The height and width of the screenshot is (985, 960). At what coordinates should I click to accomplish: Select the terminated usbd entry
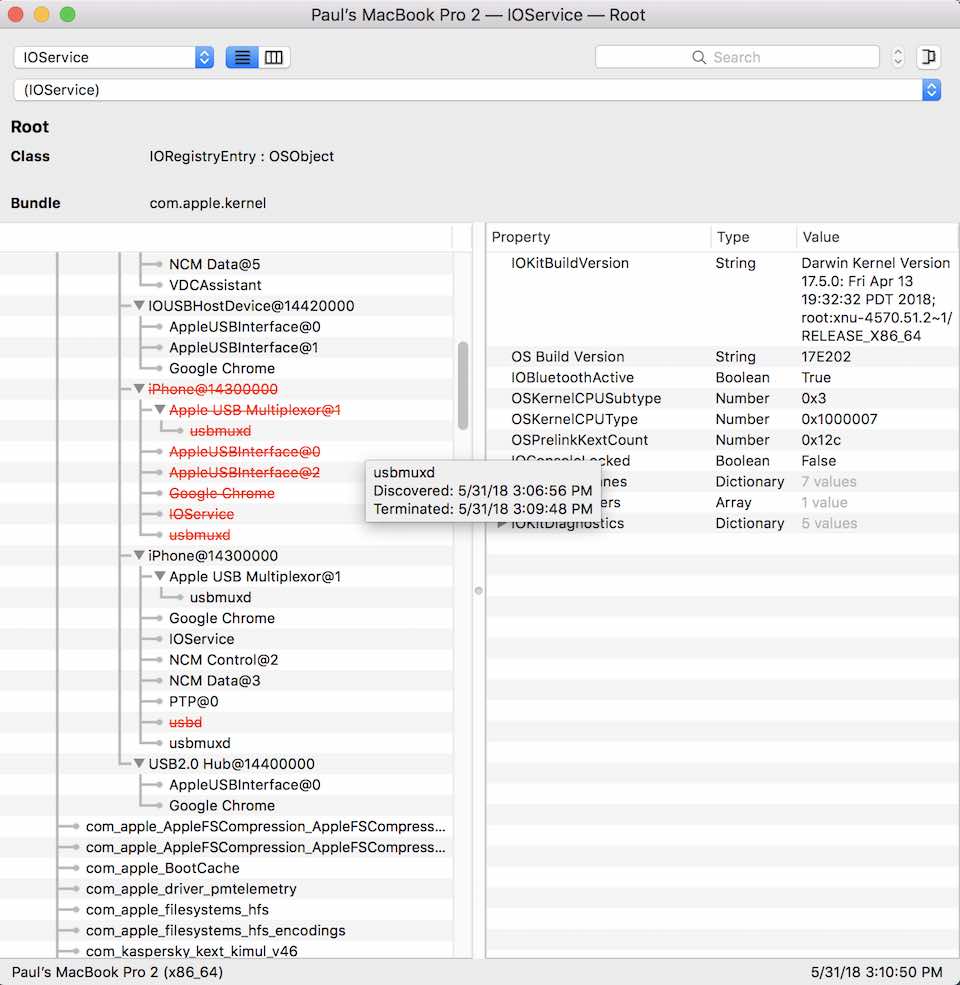point(185,722)
